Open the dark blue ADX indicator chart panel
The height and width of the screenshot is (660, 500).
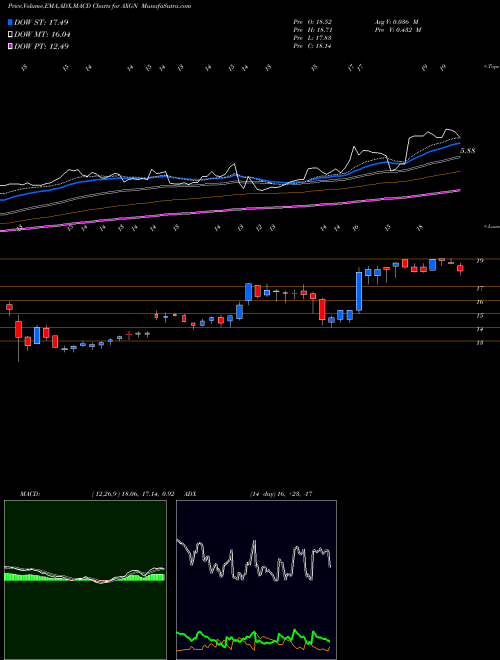click(x=256, y=580)
